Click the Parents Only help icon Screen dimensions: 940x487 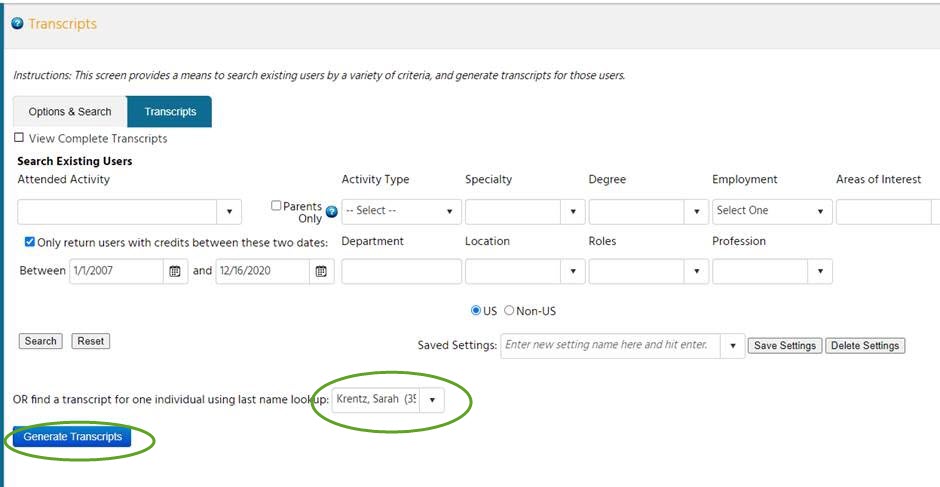pyautogui.click(x=331, y=212)
